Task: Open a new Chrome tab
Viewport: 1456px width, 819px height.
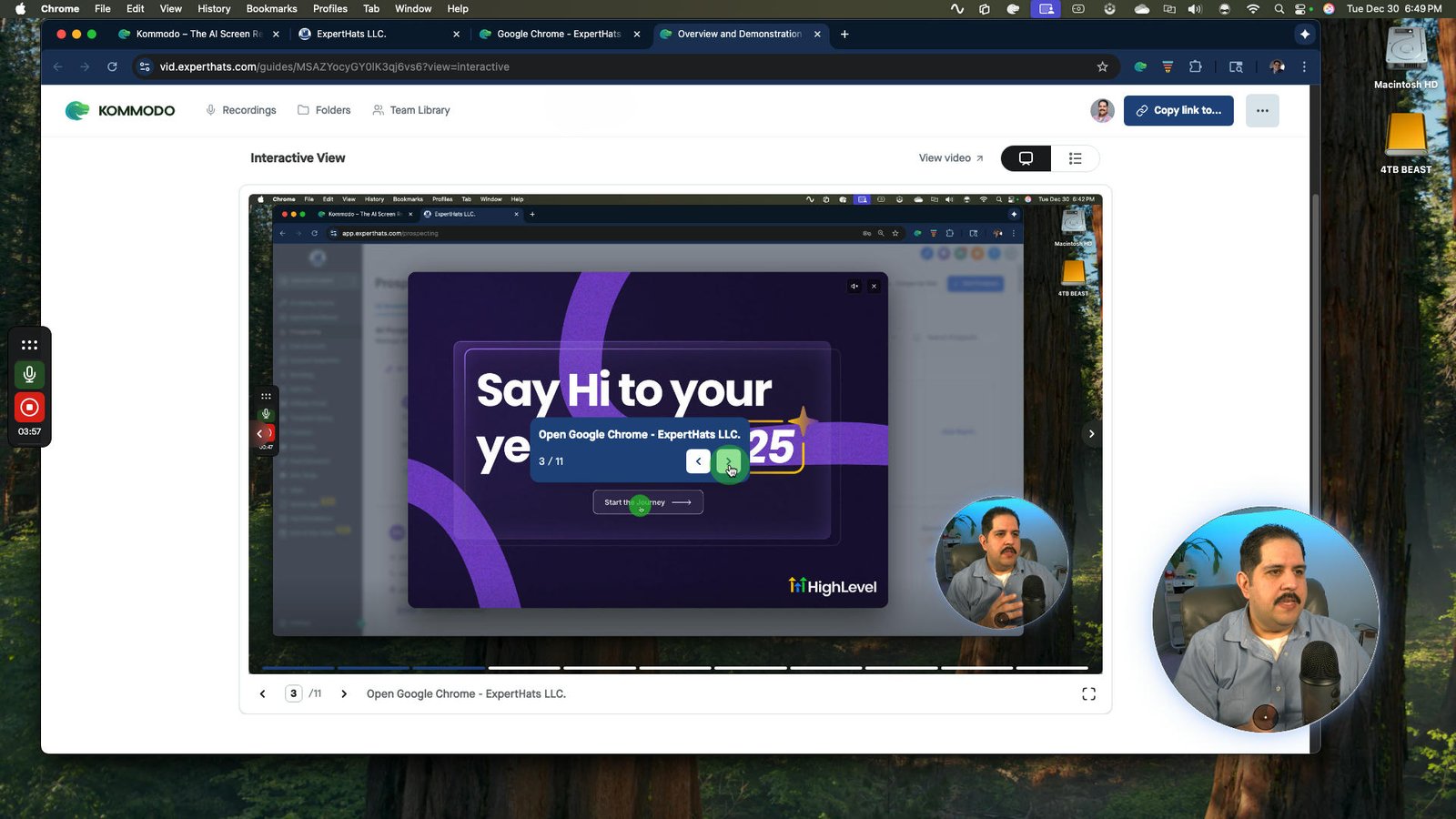Action: pyautogui.click(x=844, y=34)
